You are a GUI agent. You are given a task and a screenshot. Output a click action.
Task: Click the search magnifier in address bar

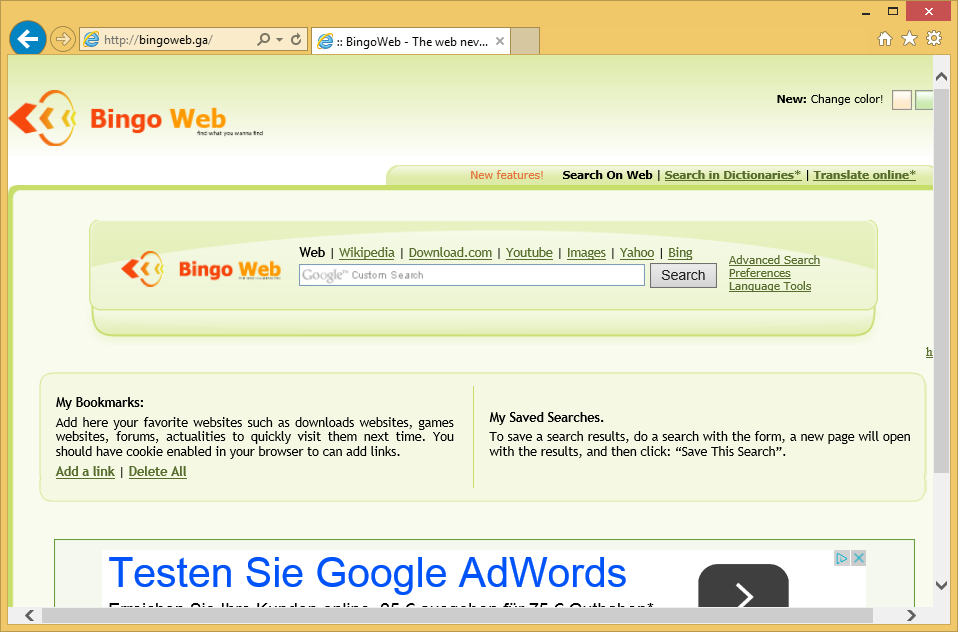[263, 40]
